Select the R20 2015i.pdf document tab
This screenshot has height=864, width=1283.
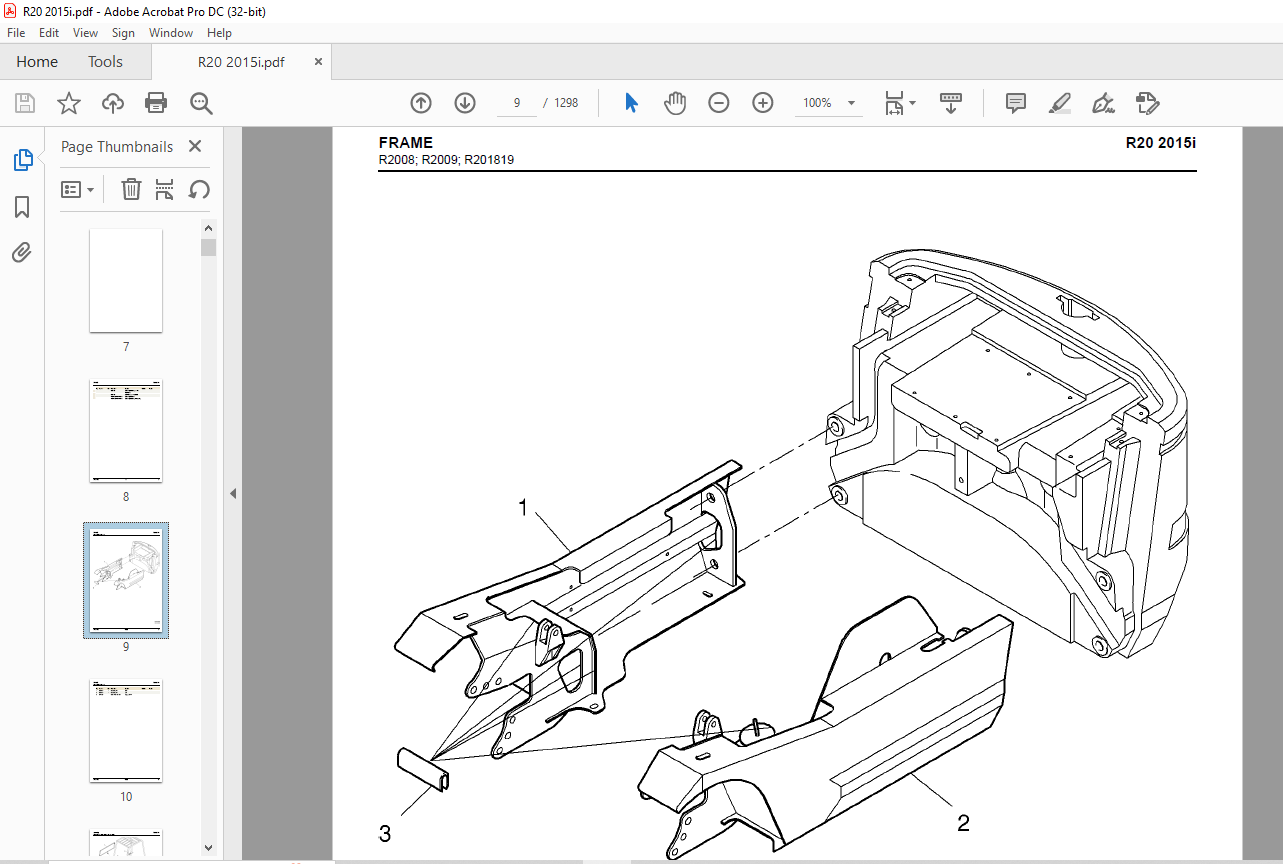tap(241, 62)
